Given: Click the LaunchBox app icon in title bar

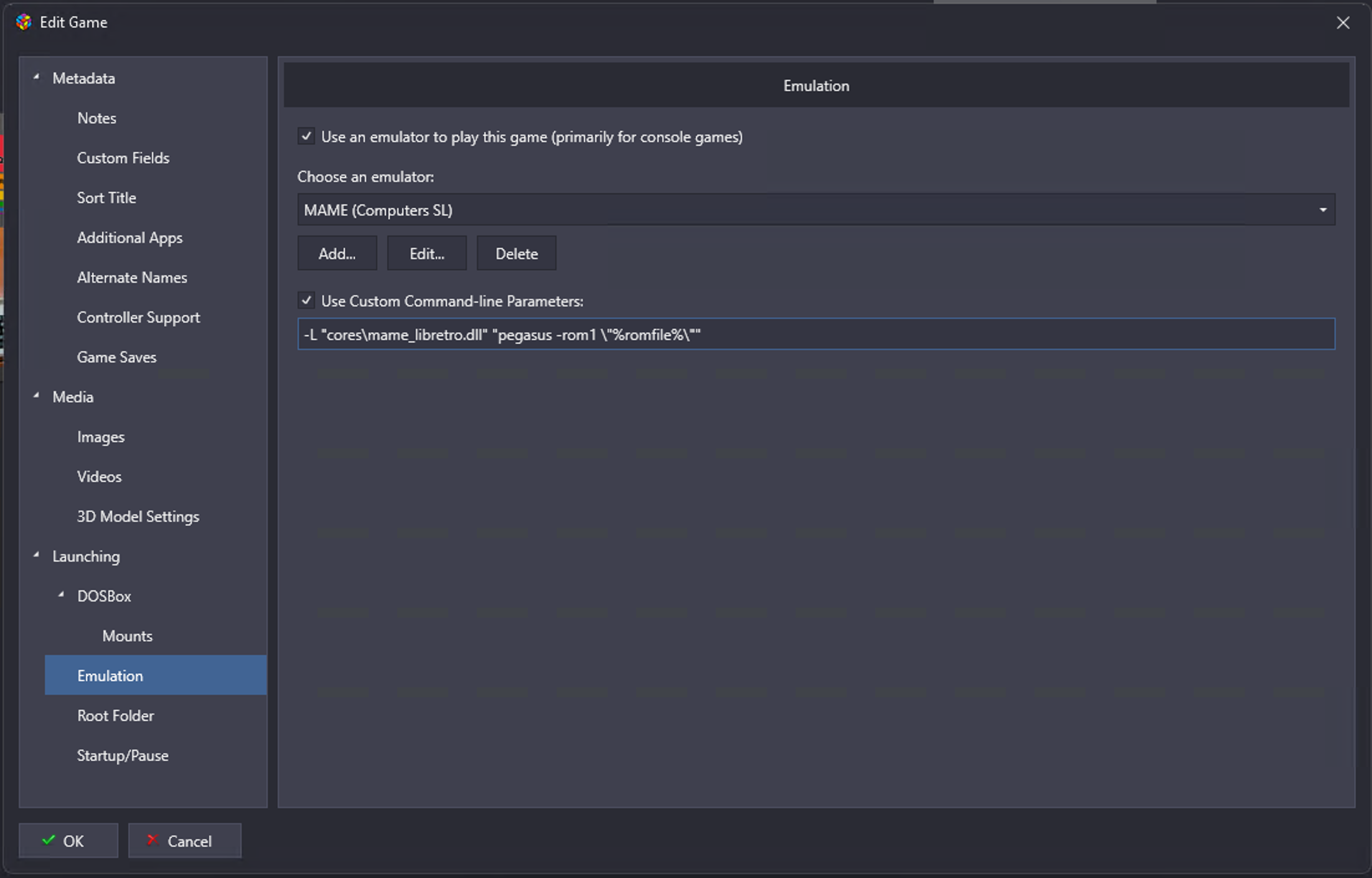Looking at the screenshot, I should tap(24, 22).
